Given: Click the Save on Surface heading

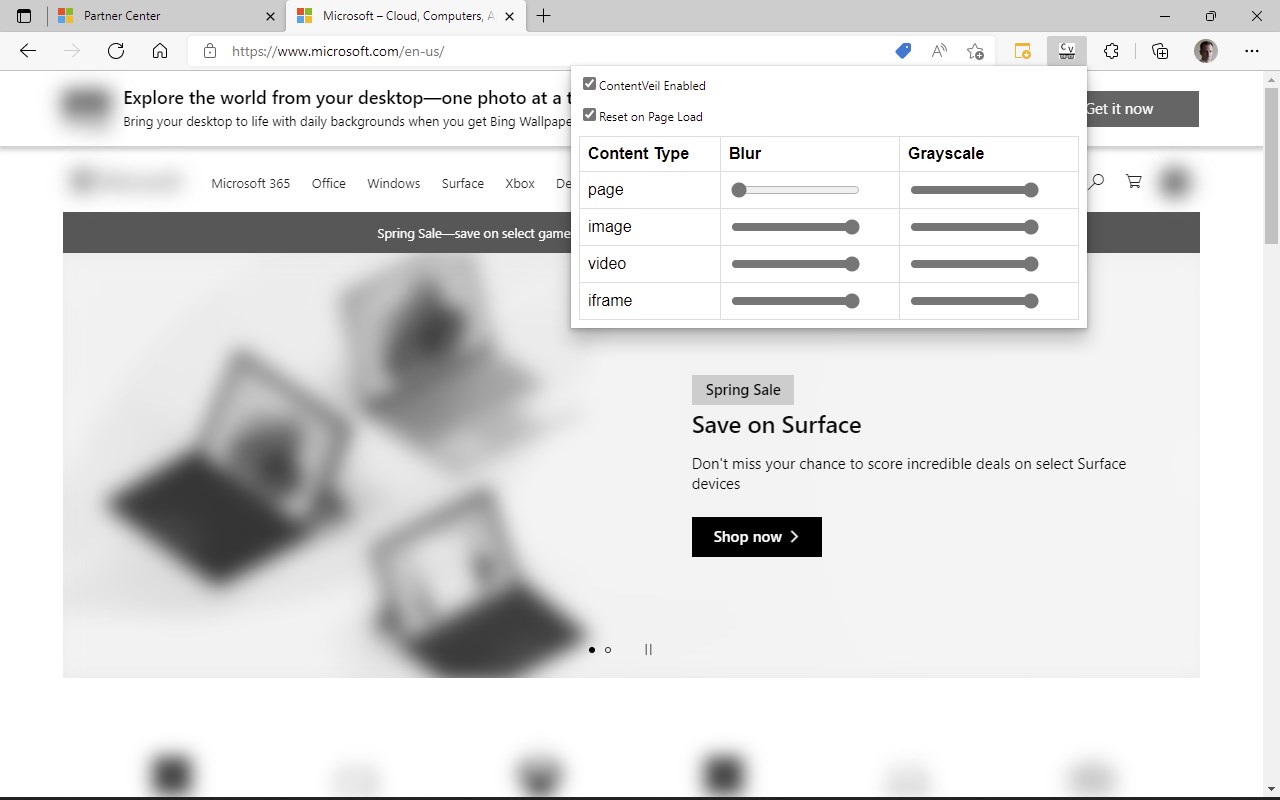Looking at the screenshot, I should pyautogui.click(x=776, y=425).
